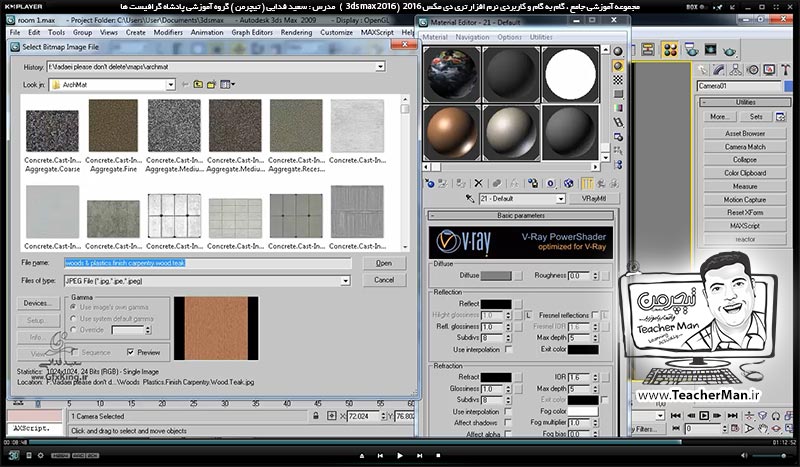Viewport: 800px width, 467px height.
Task: Go up one level folder icon
Action: point(198,85)
